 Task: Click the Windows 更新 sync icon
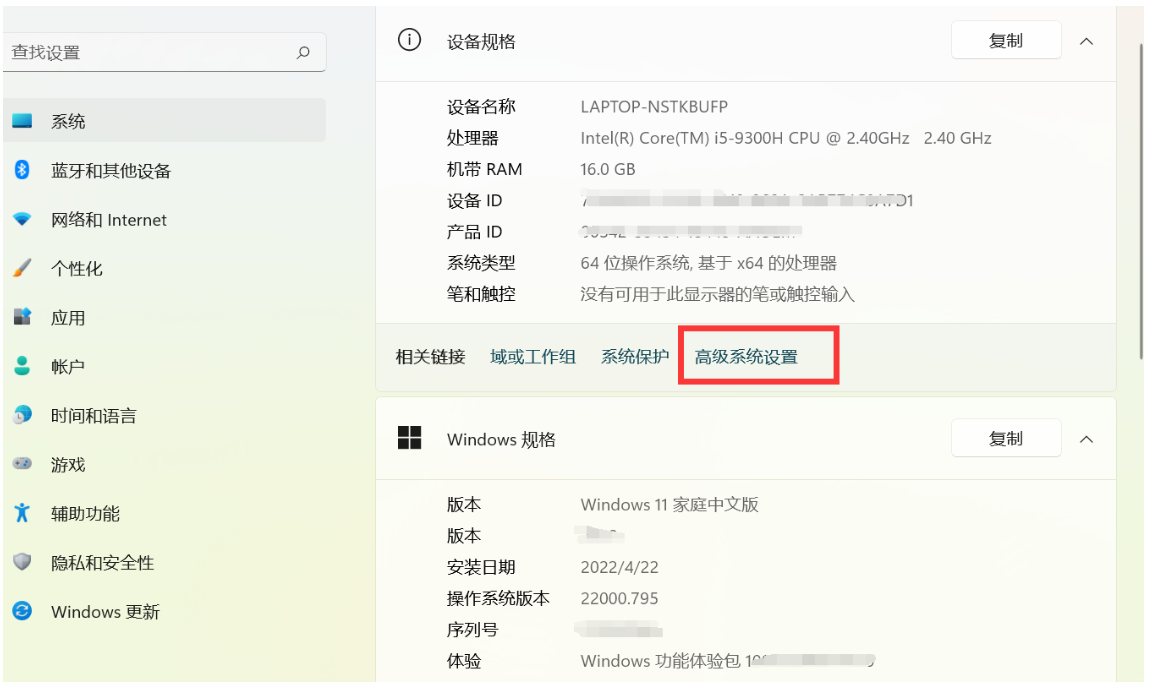pyautogui.click(x=22, y=611)
